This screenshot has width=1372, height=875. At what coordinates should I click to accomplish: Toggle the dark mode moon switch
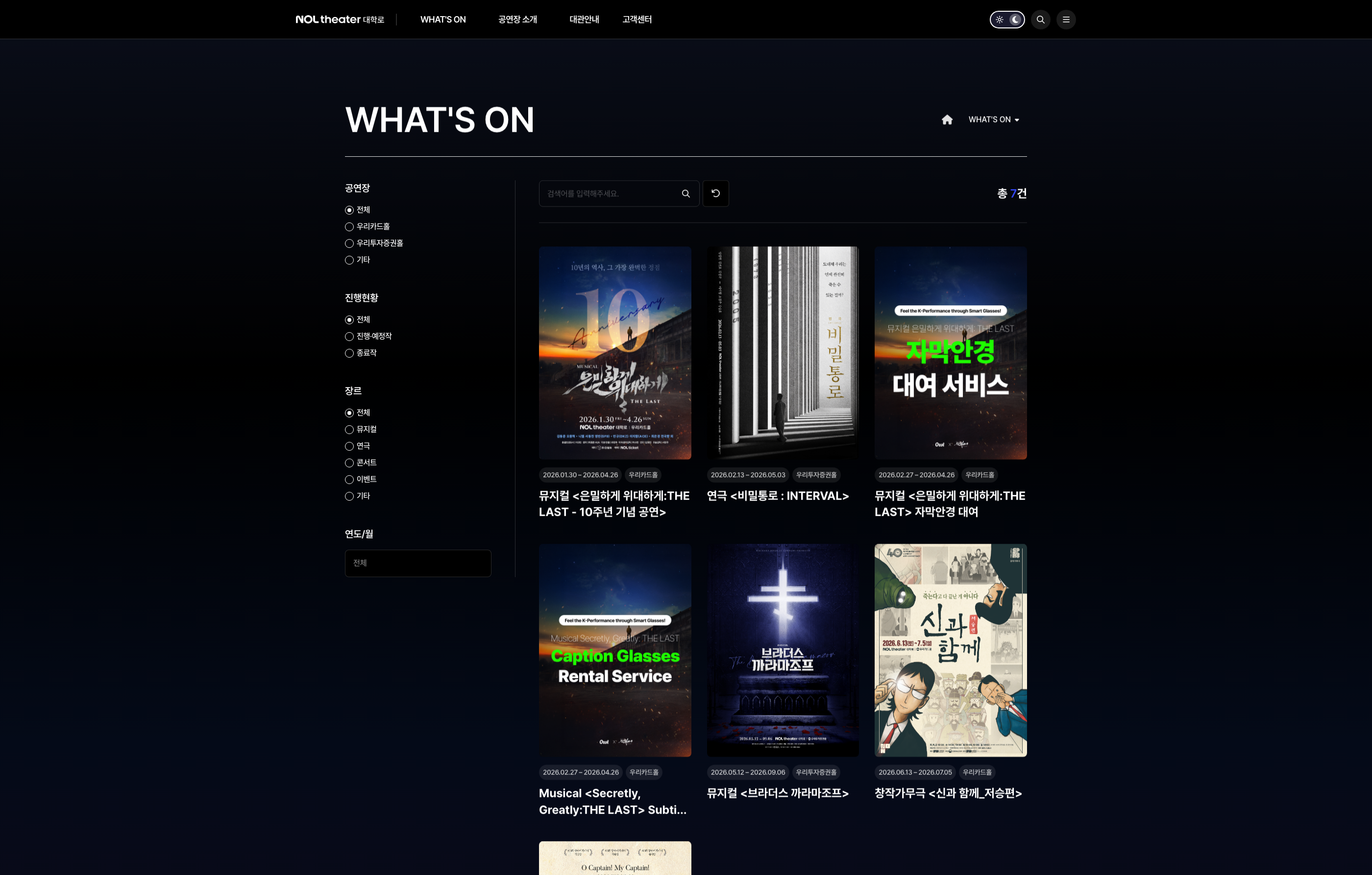1015,20
